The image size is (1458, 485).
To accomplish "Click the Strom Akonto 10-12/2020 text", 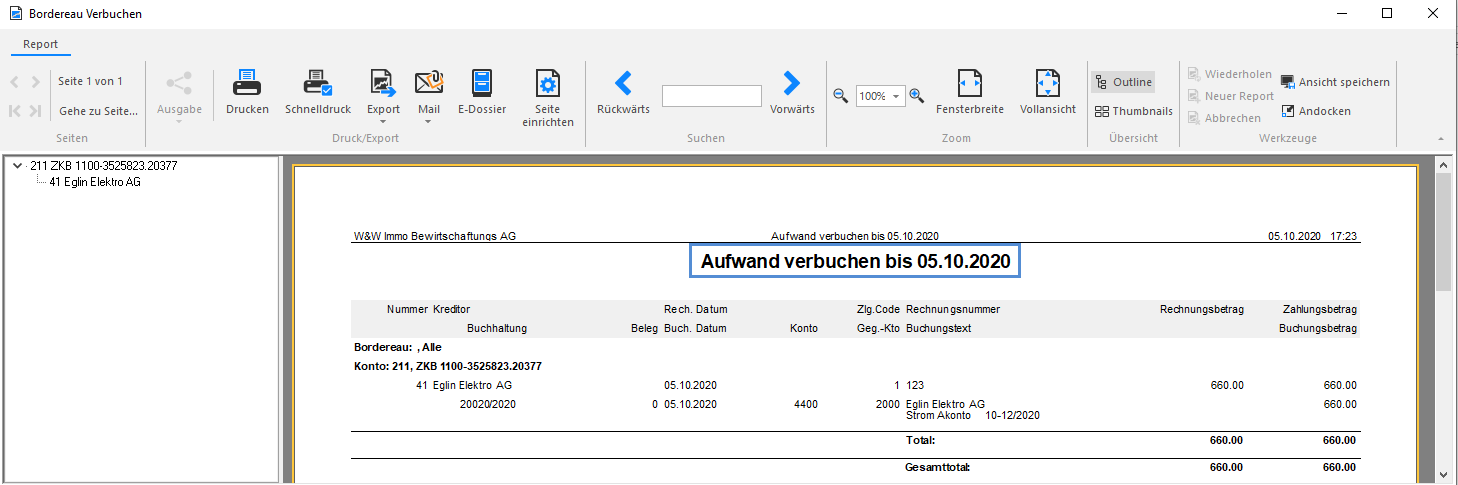I will pos(973,415).
